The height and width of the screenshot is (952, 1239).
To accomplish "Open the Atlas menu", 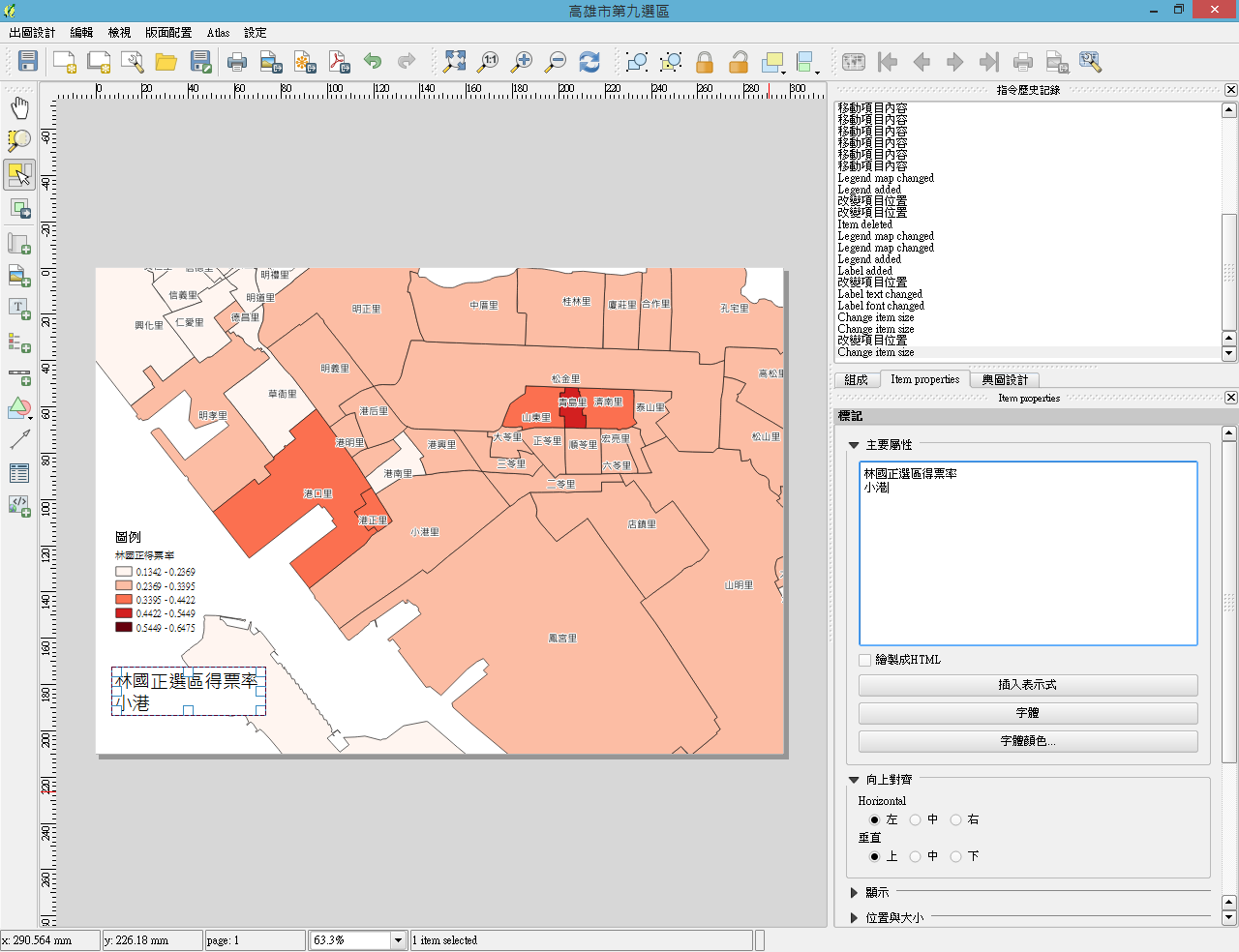I will click(x=218, y=33).
